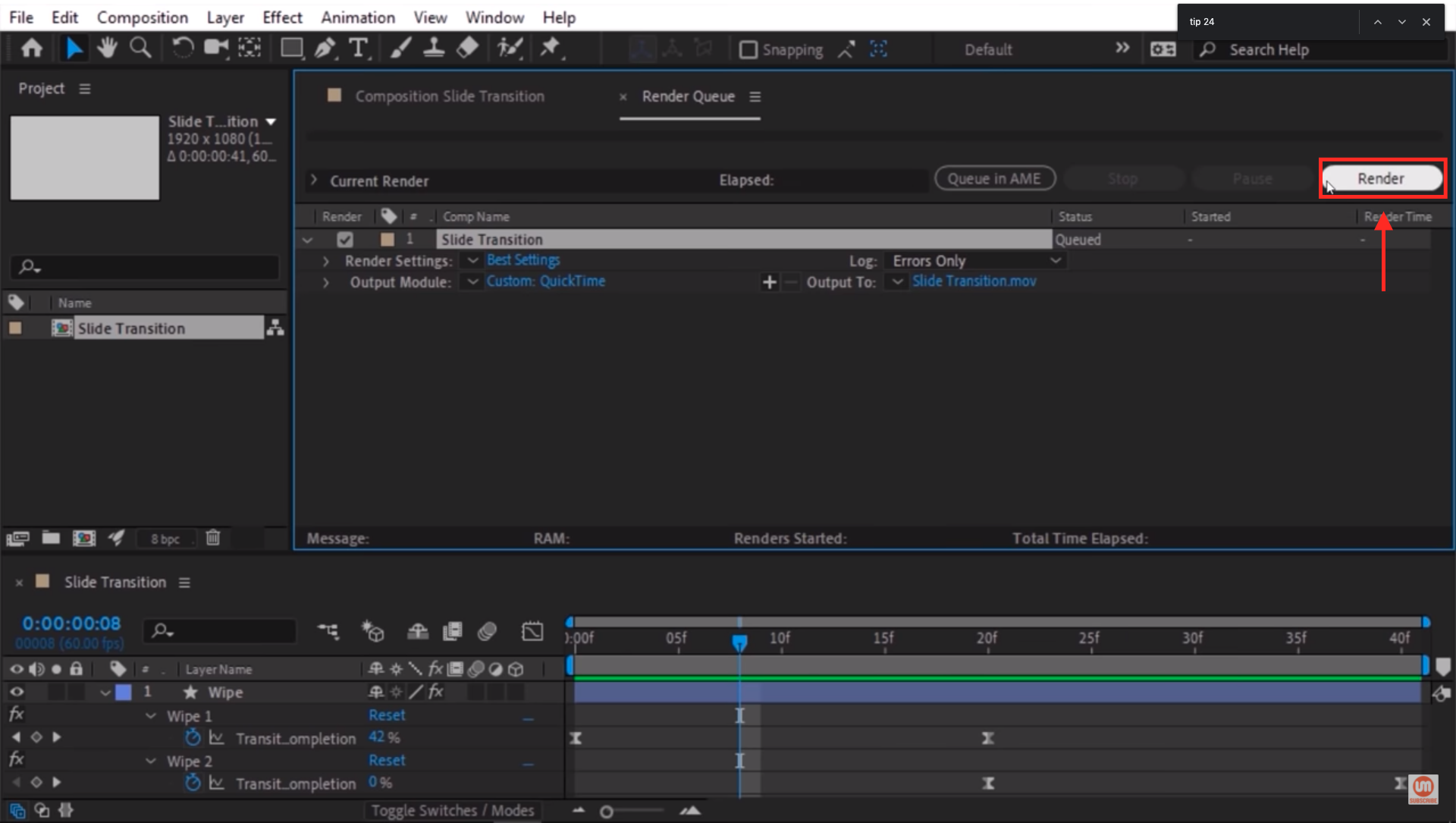Open the Animation menu
1456x823 pixels.
[x=358, y=17]
